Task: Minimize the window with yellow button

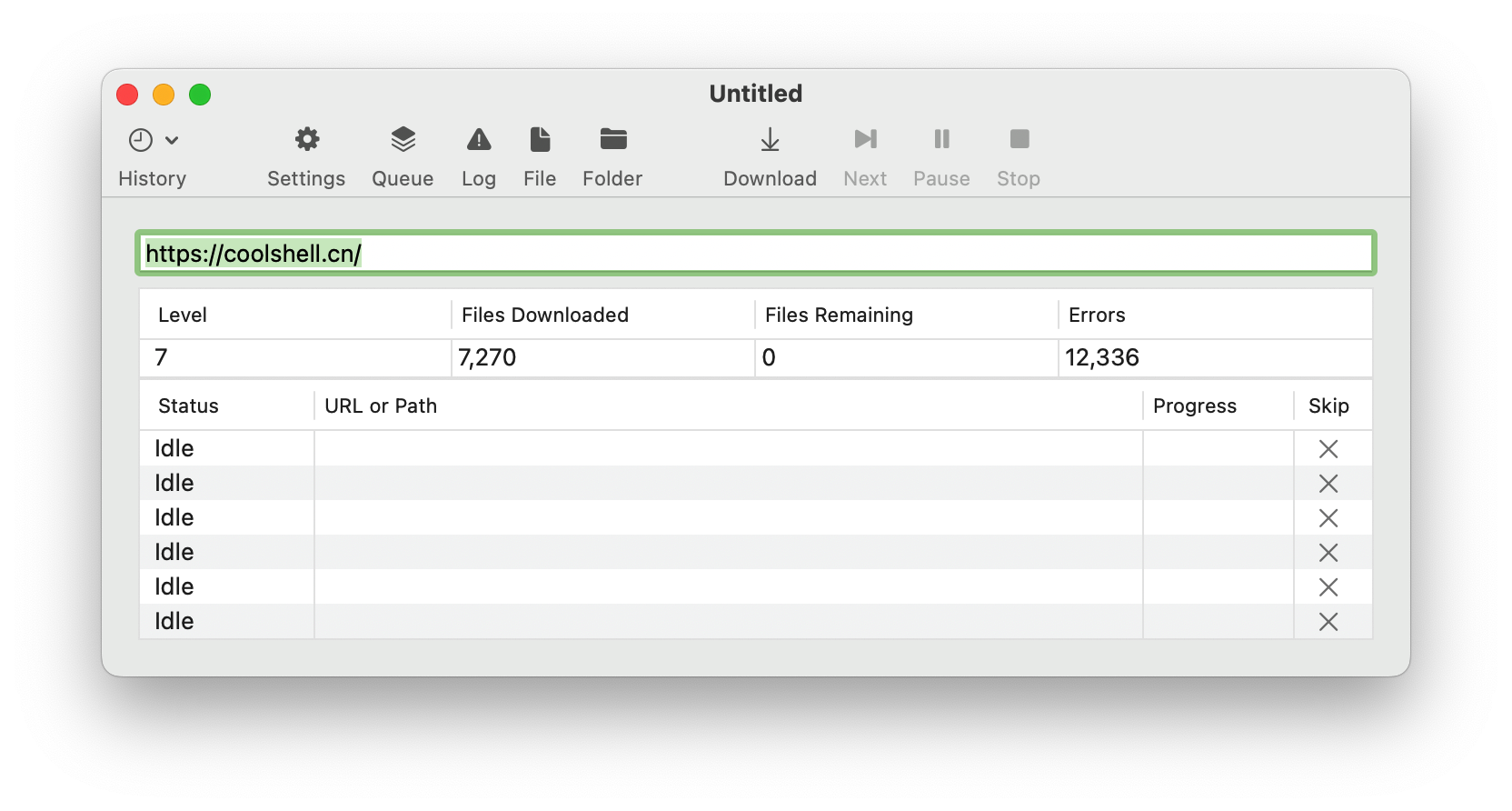Action: point(164,95)
